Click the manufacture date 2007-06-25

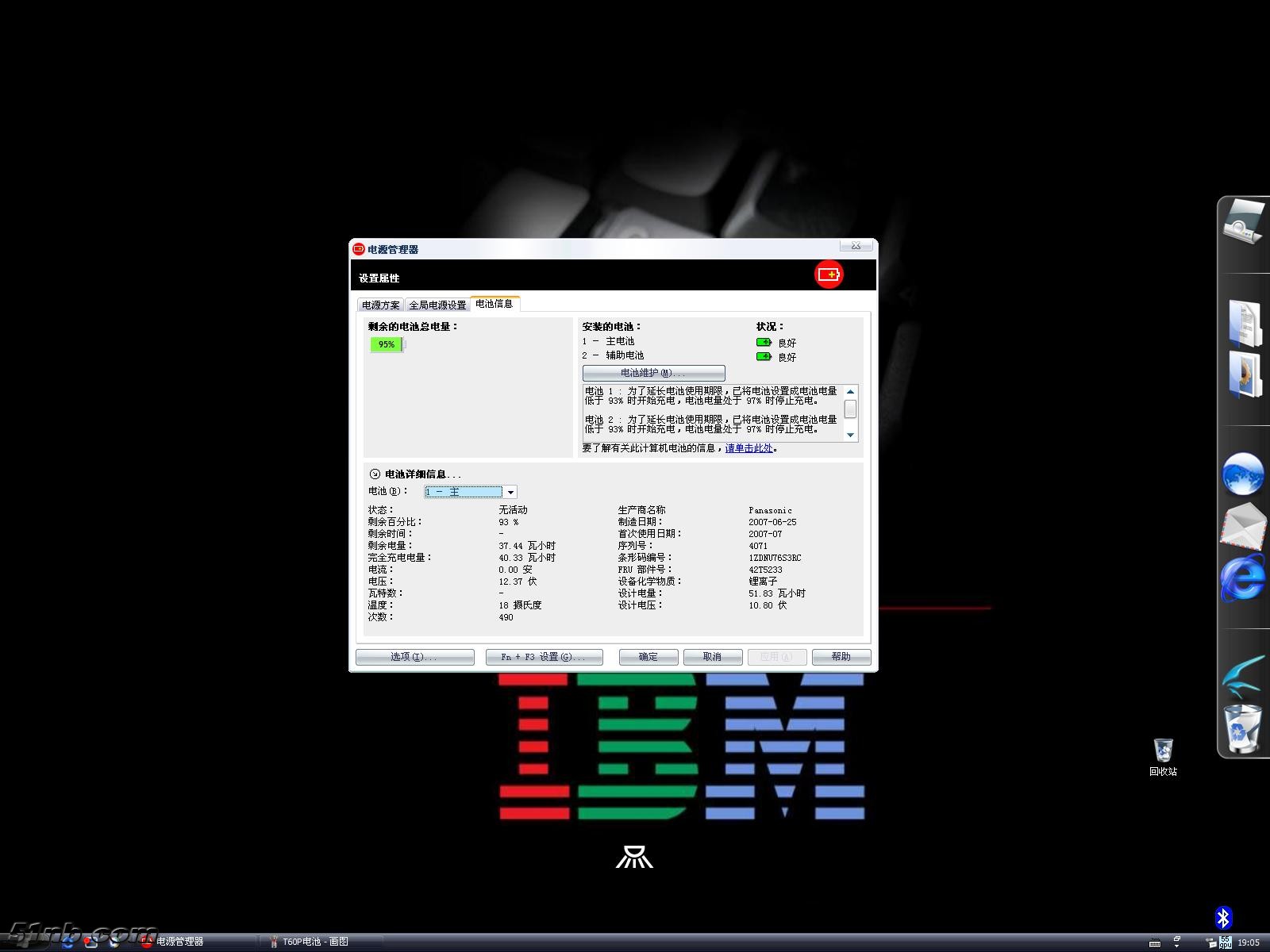click(772, 522)
